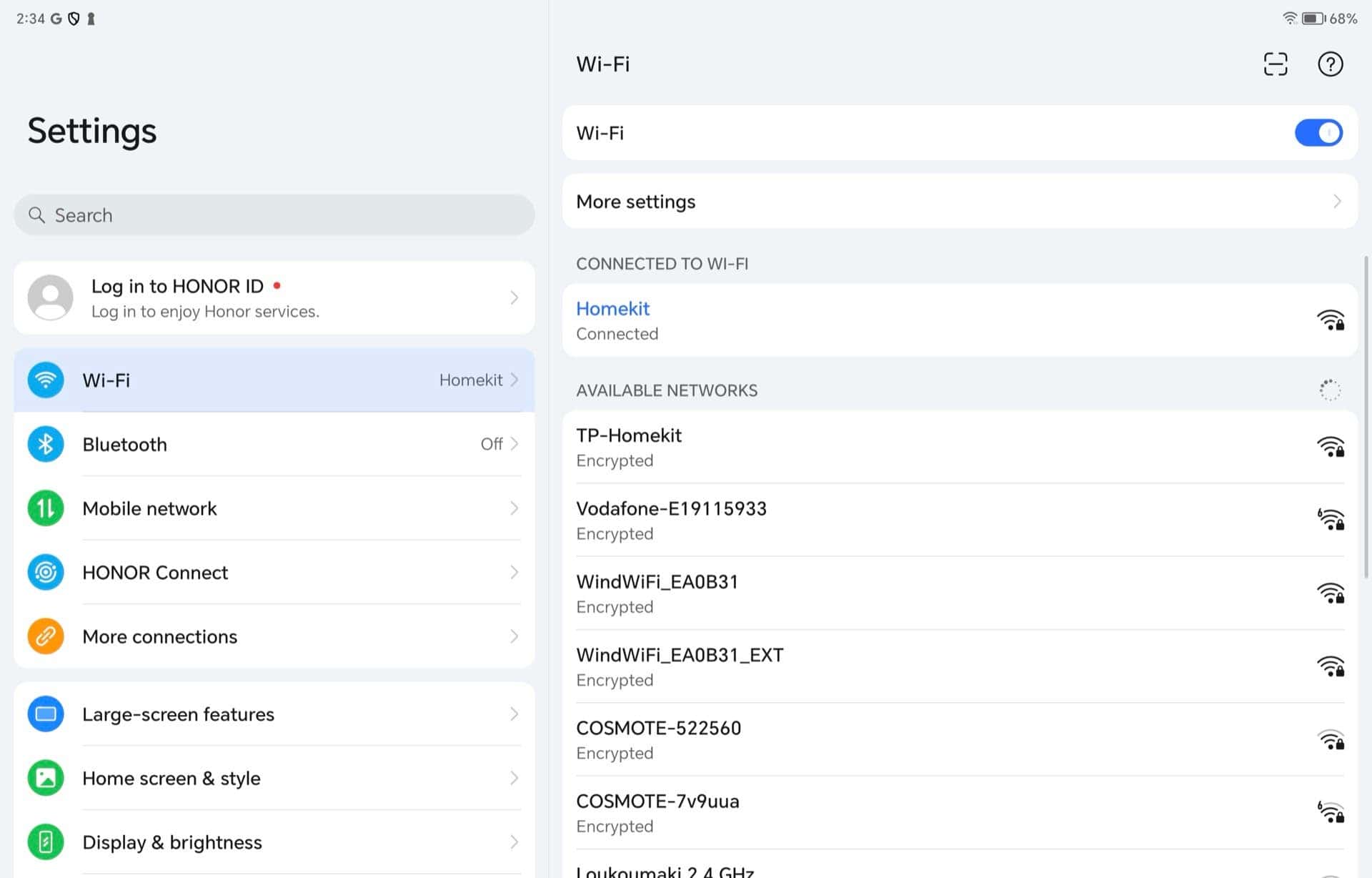
Task: Tap the shield status bar icon
Action: 74,19
